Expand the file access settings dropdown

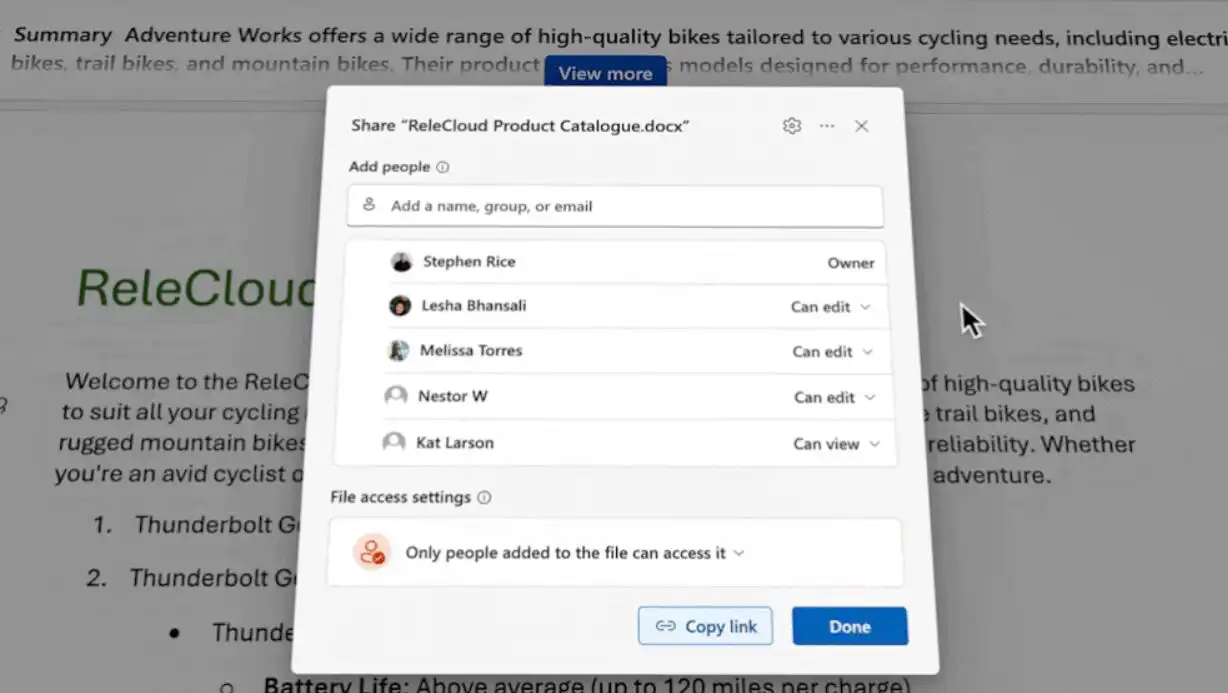click(738, 552)
